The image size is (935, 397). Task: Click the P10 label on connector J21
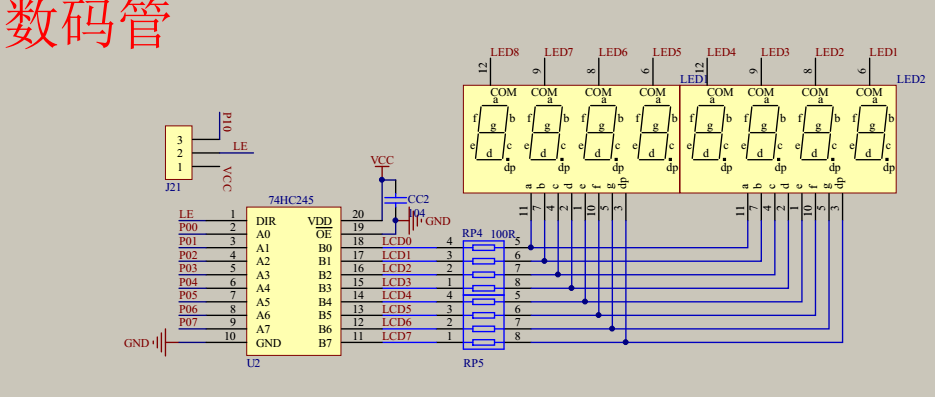(226, 122)
